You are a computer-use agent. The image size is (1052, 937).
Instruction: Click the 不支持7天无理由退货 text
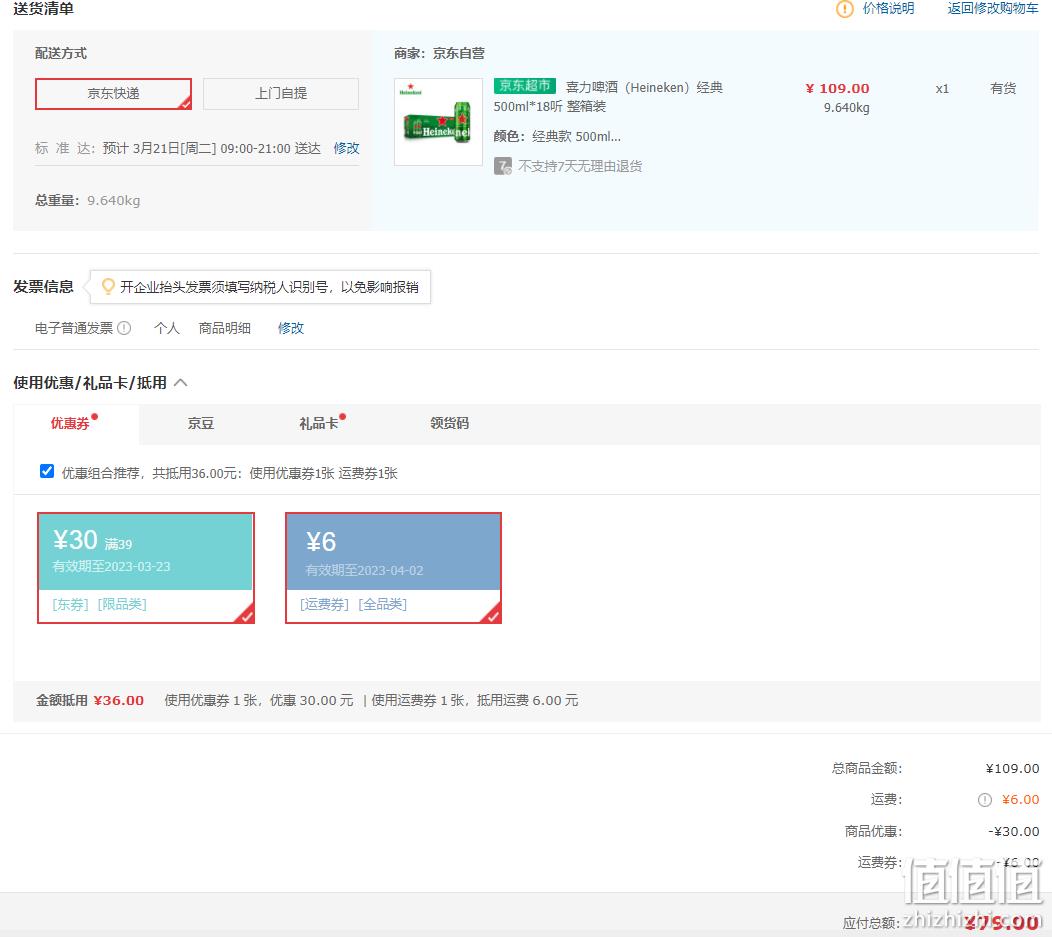(580, 166)
